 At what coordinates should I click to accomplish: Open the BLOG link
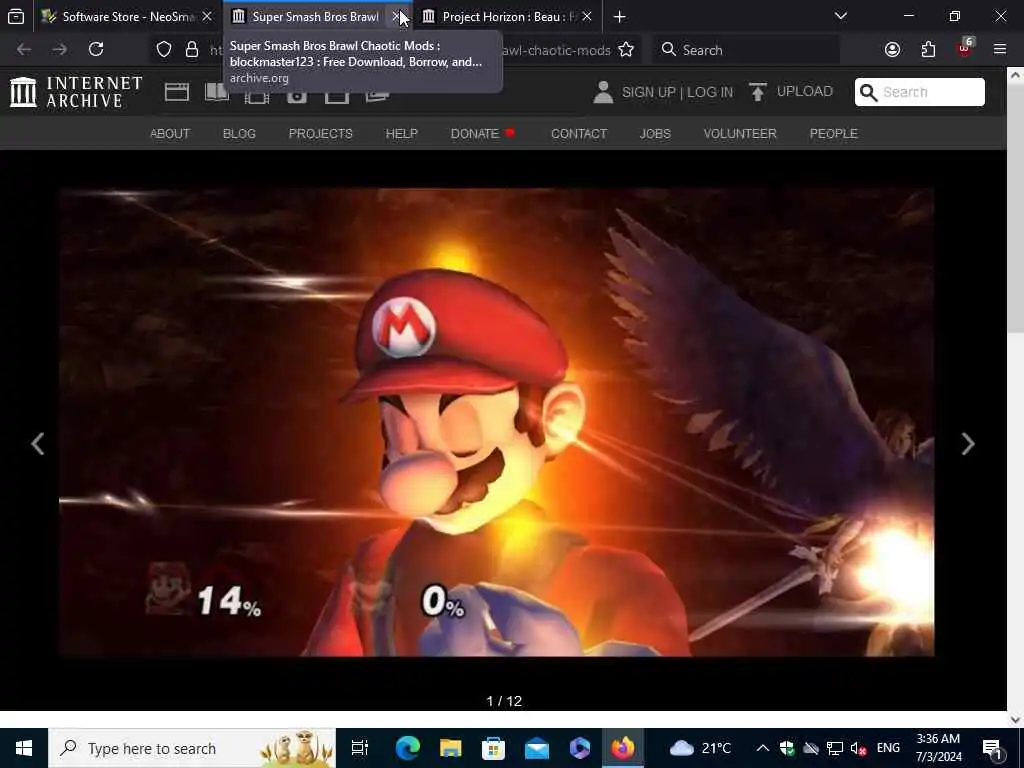239,133
